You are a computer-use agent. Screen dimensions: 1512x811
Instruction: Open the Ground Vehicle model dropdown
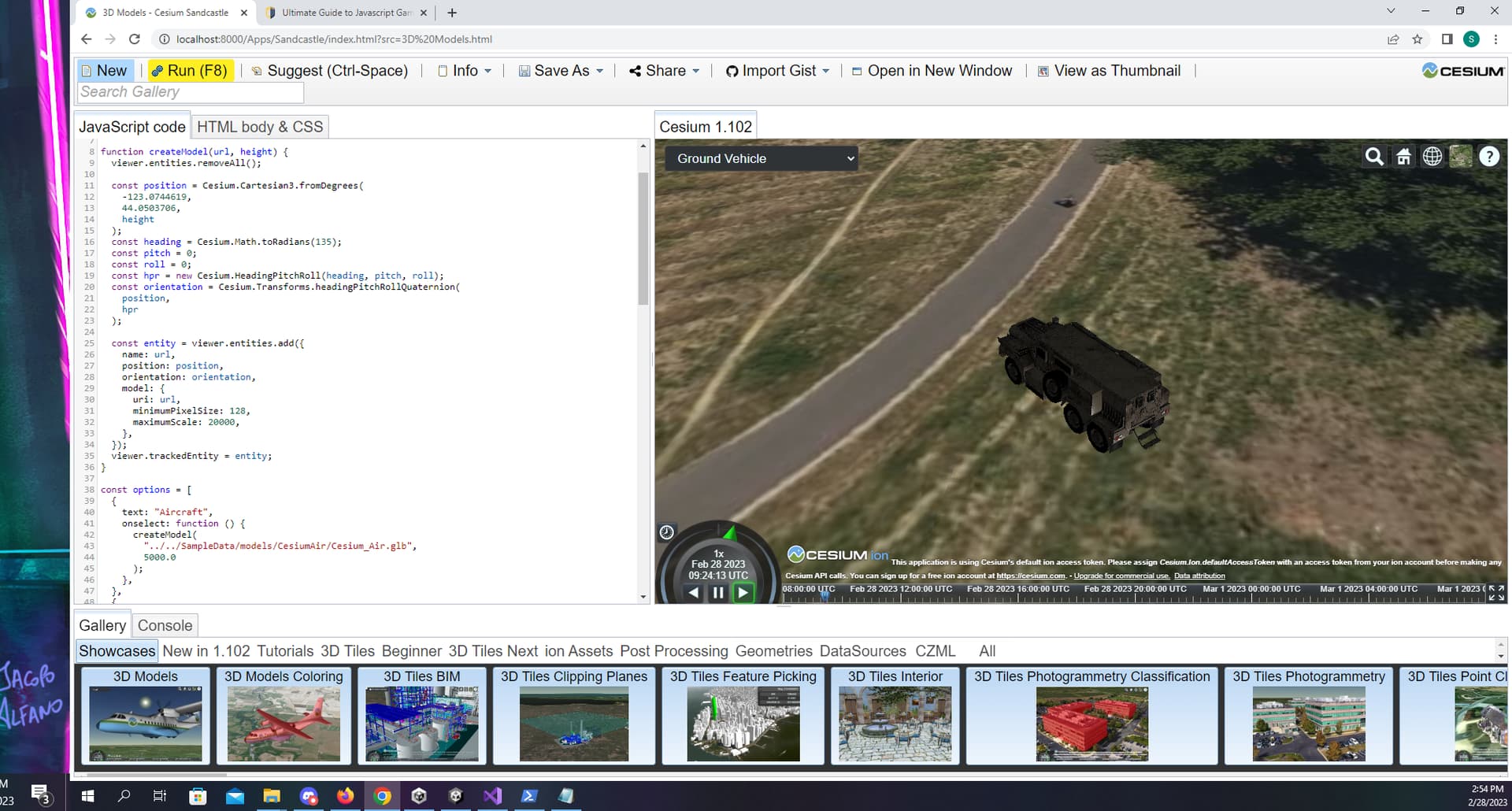point(762,158)
